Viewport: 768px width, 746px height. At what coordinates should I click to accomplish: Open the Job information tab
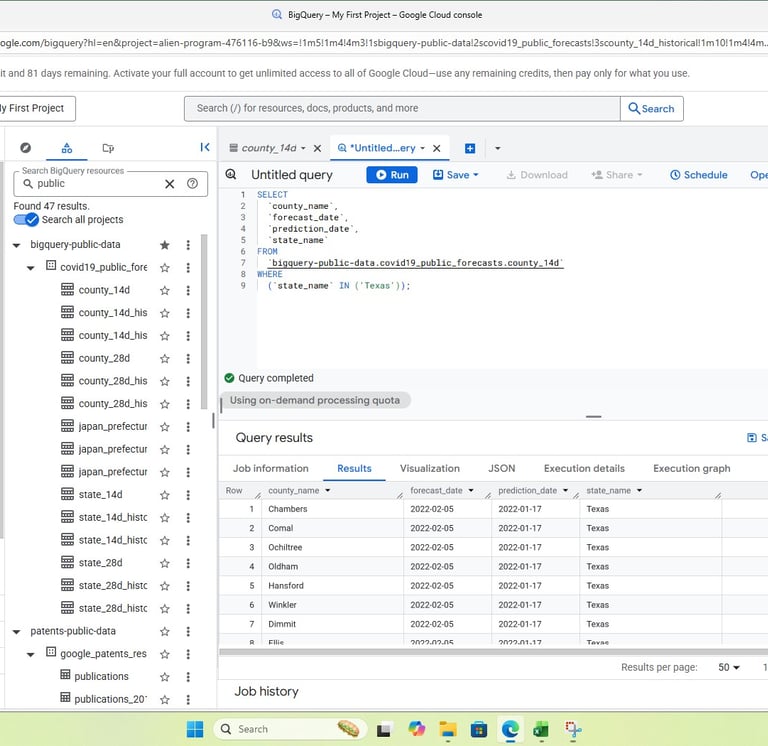click(x=270, y=468)
